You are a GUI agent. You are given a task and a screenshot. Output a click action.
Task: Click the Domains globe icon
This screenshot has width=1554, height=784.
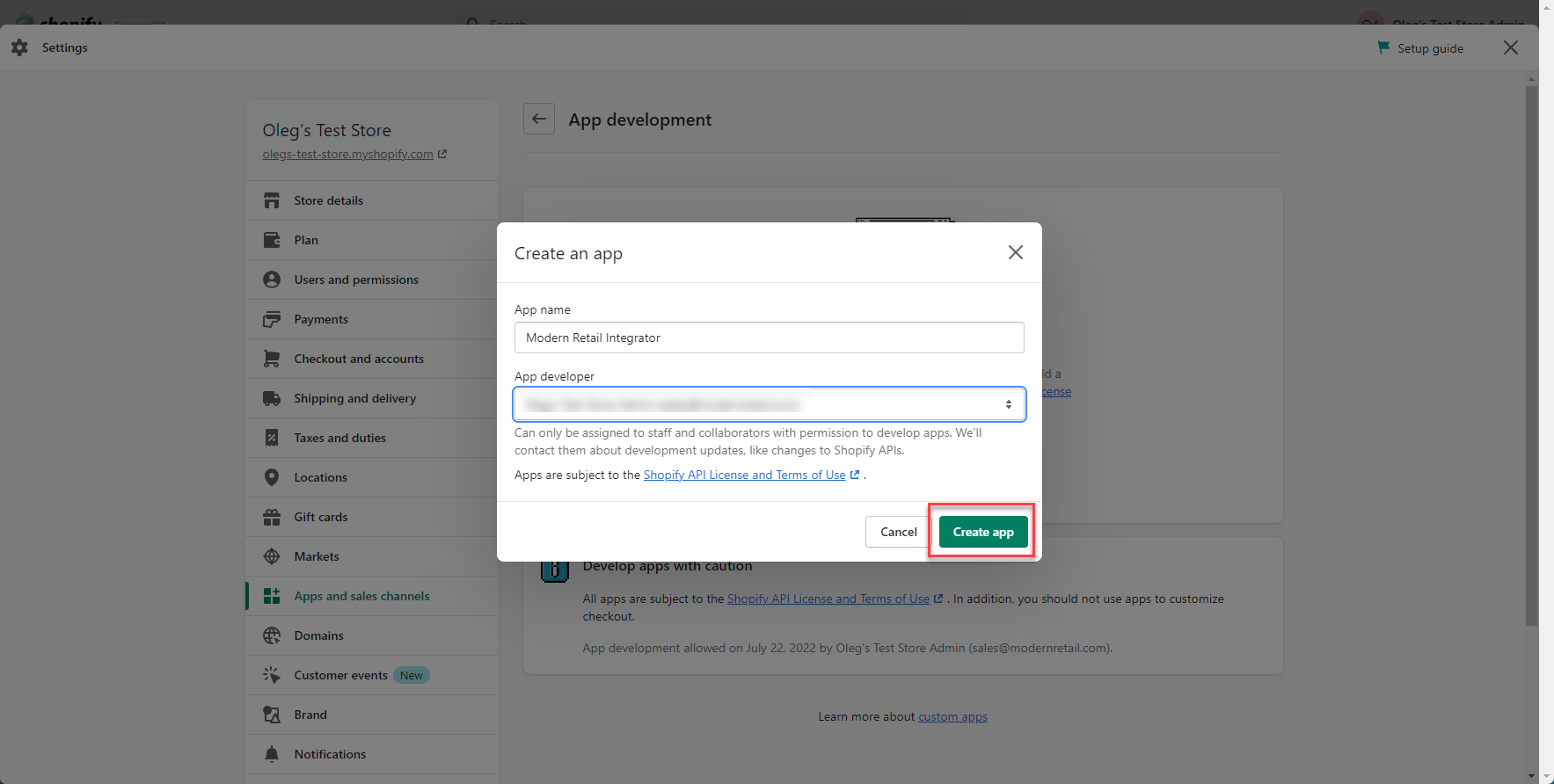(272, 635)
